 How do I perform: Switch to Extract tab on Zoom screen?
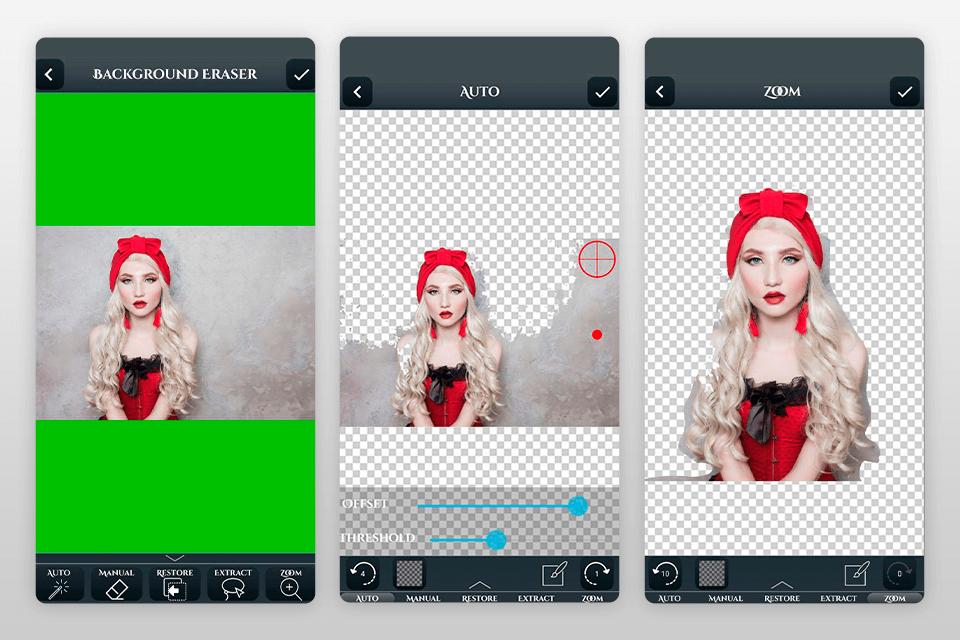(x=838, y=598)
